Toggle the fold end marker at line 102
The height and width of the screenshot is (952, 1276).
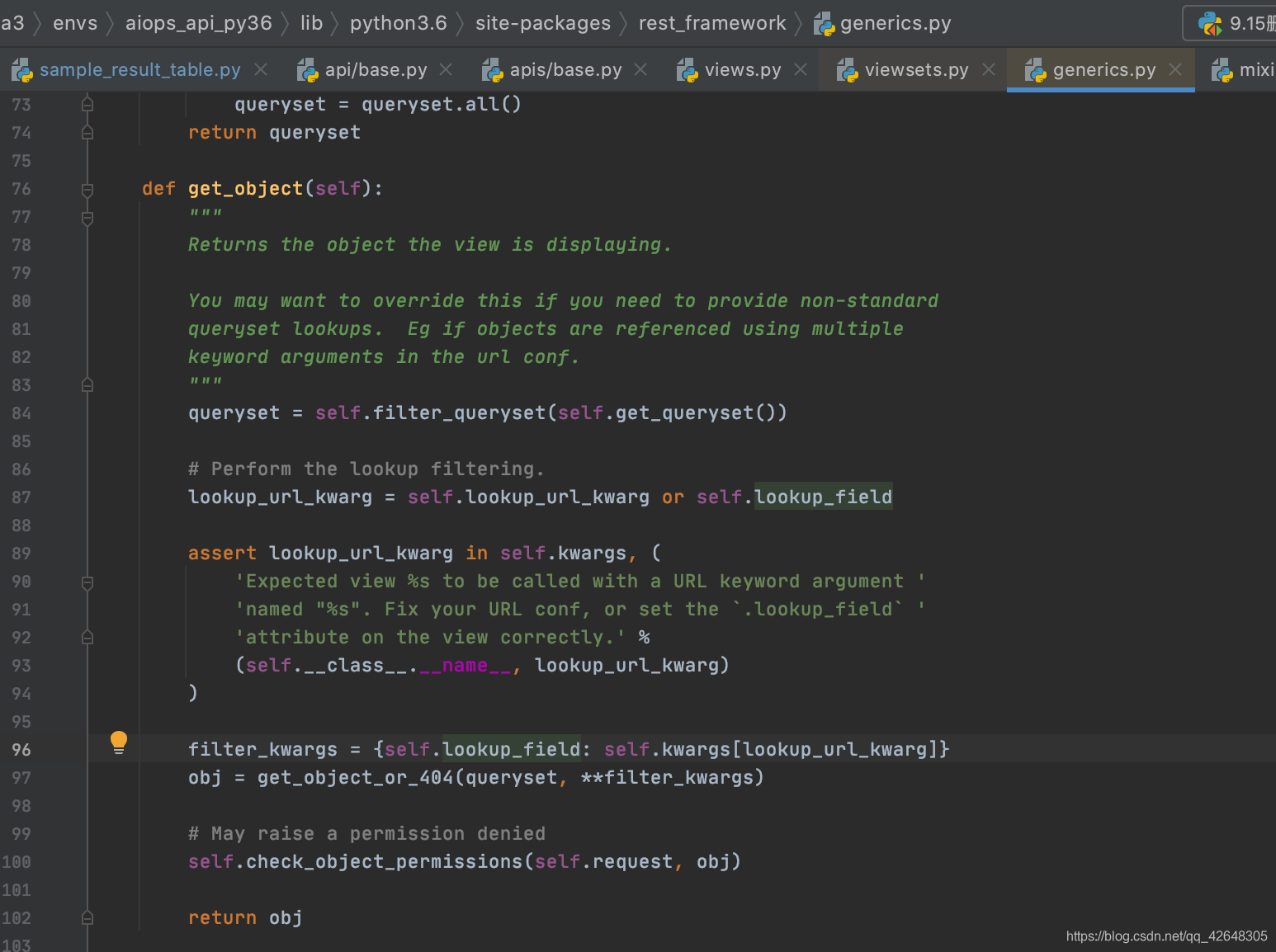(x=87, y=918)
